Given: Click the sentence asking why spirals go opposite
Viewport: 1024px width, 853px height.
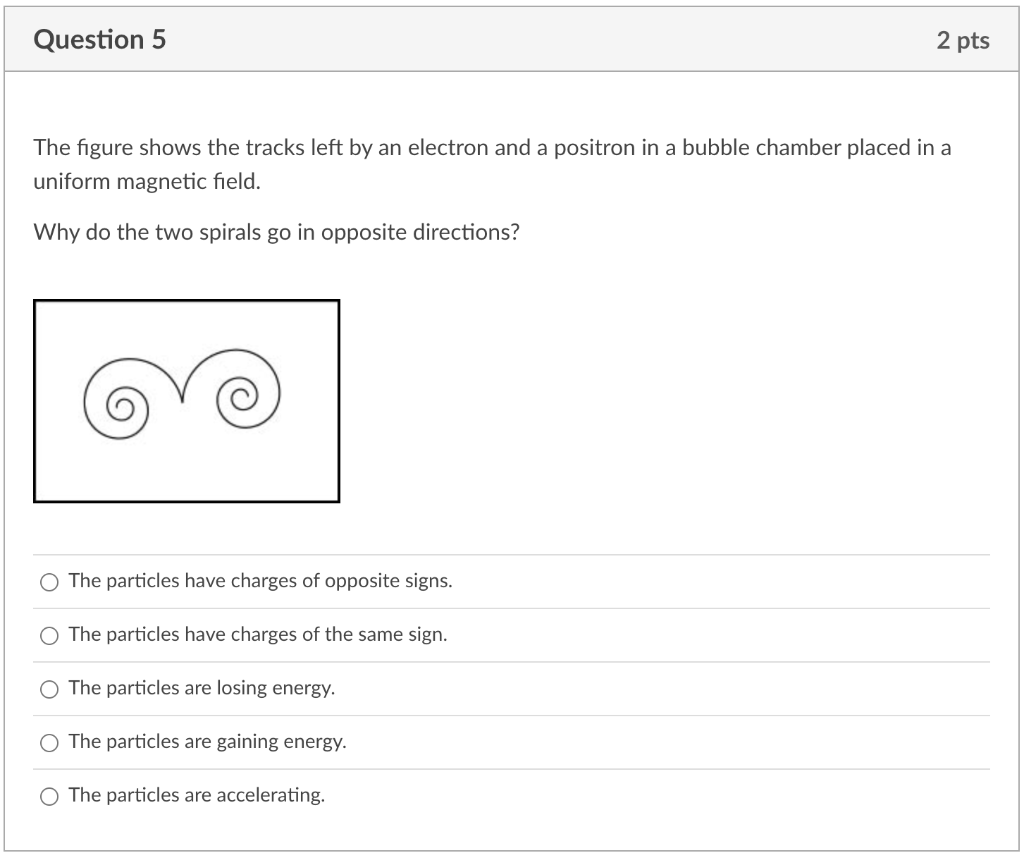Looking at the screenshot, I should 276,232.
